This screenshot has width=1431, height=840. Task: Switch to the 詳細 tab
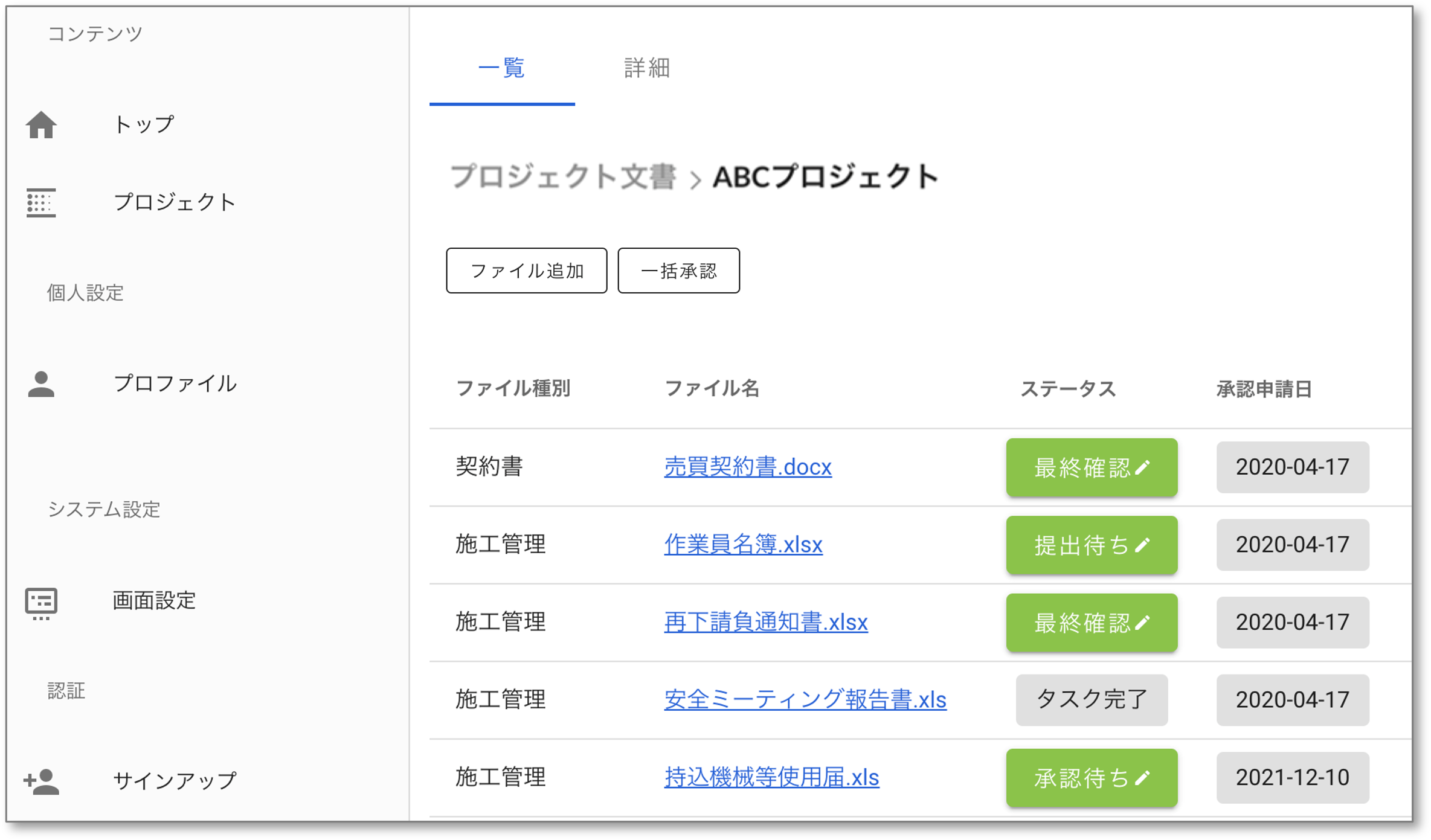(647, 68)
